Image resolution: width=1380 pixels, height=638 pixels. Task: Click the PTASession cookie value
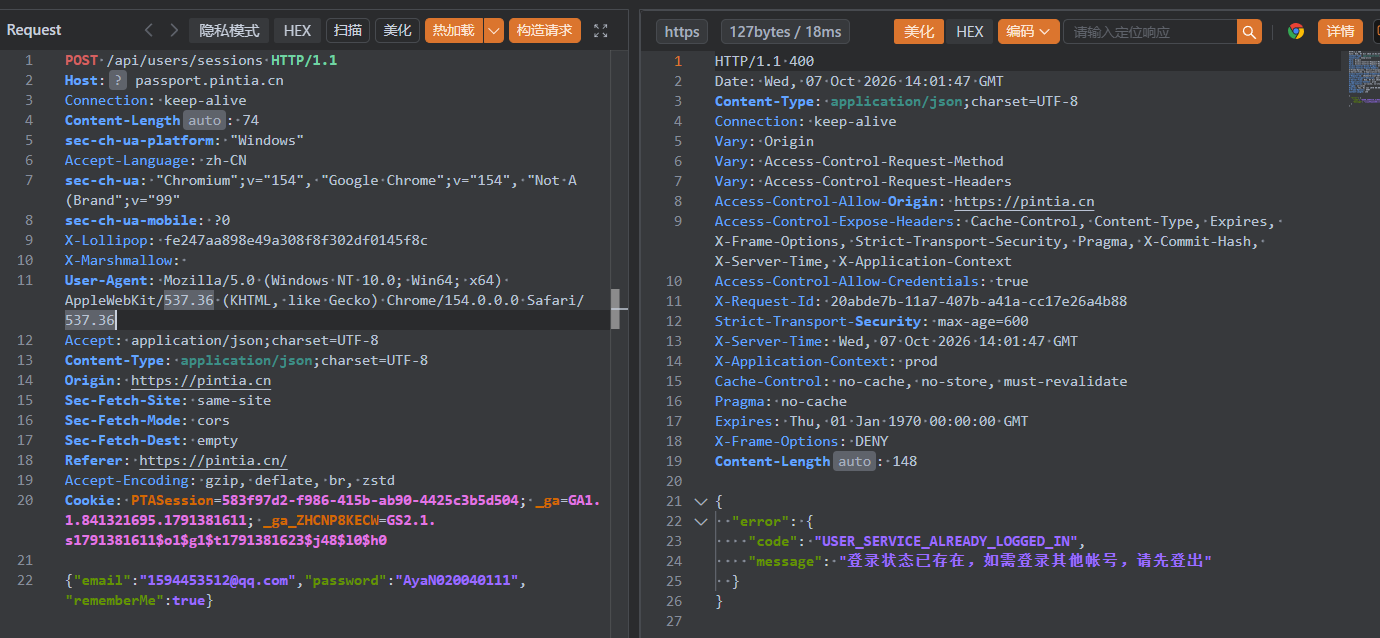[372, 500]
